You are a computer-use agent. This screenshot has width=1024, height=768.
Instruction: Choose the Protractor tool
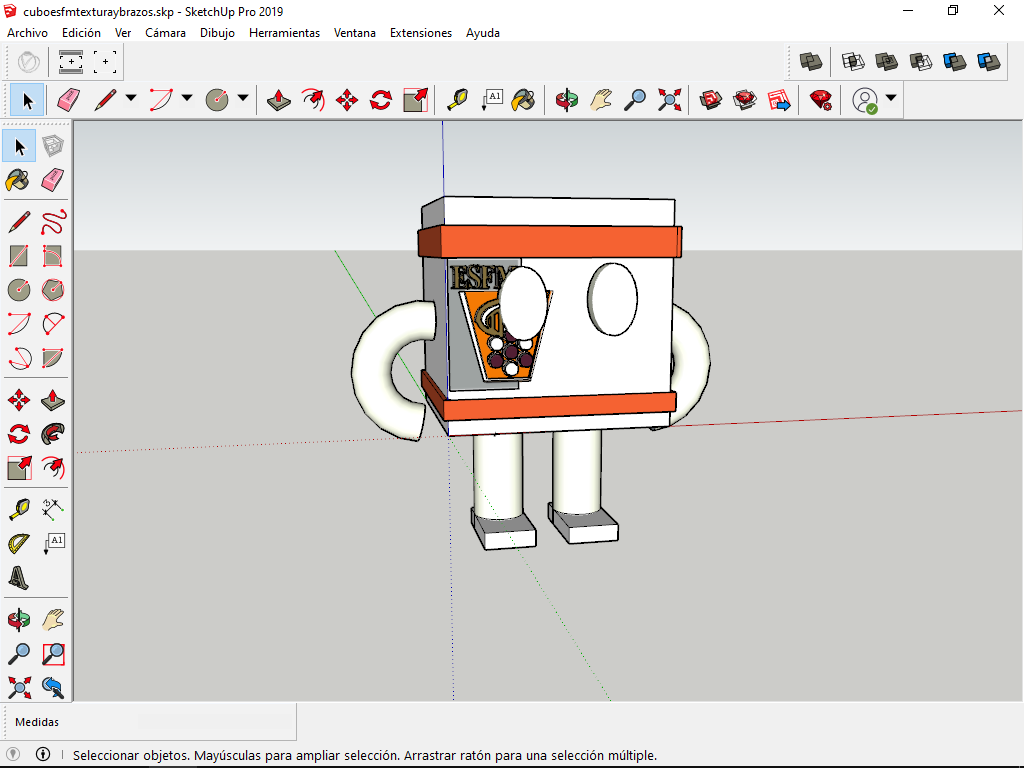19,543
